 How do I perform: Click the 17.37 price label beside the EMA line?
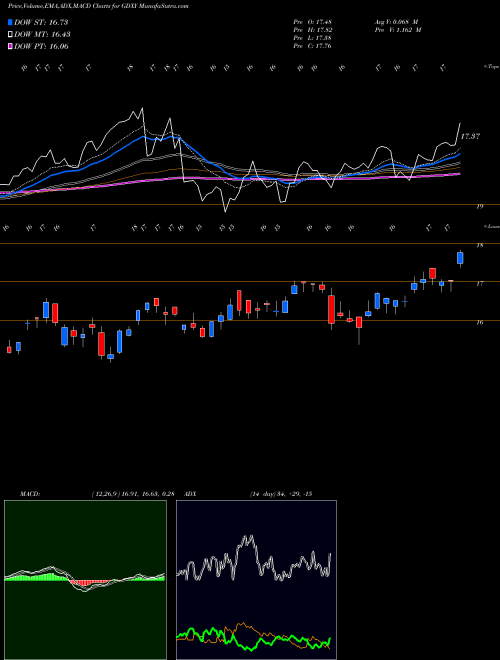point(470,136)
